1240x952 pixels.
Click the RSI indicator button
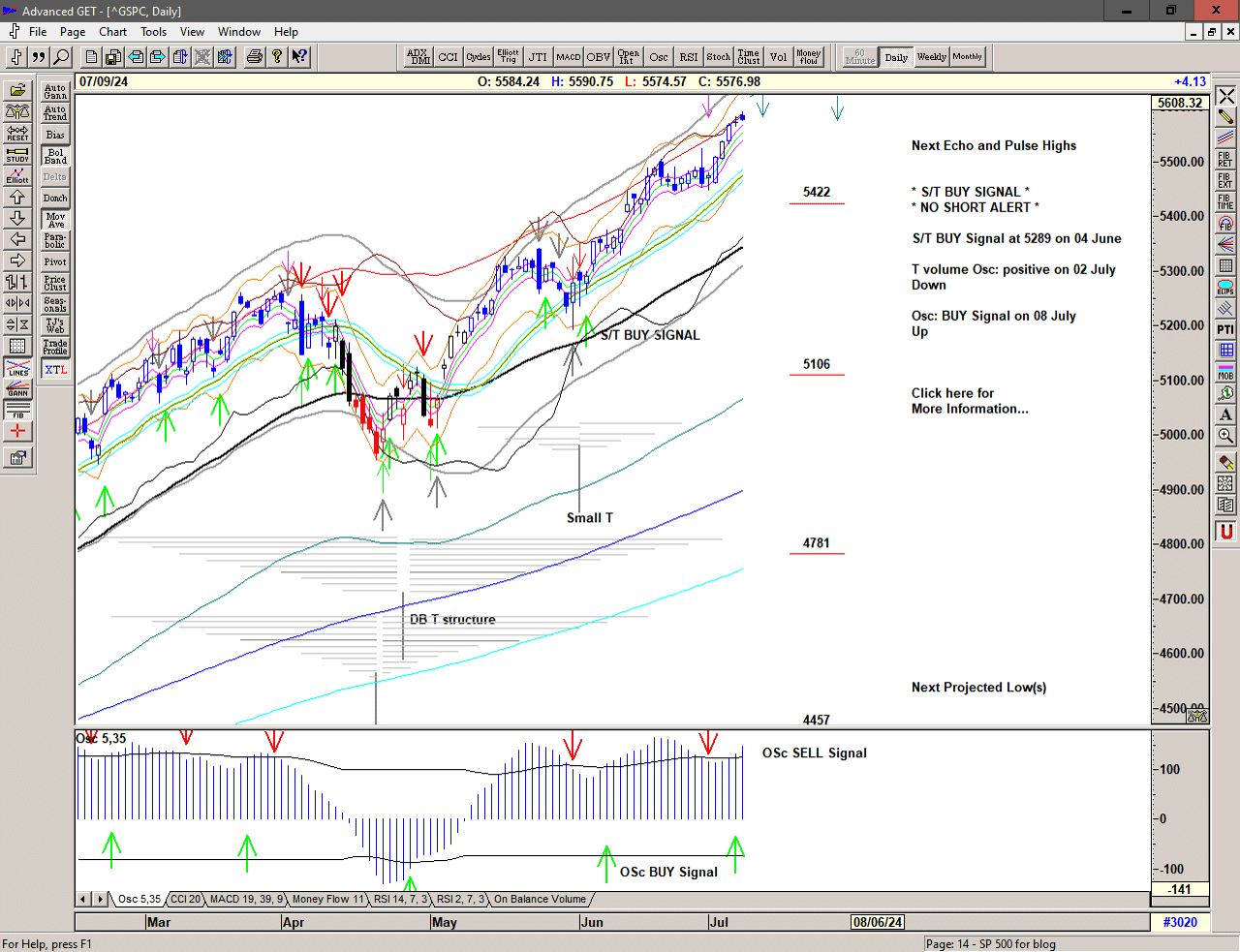point(688,57)
